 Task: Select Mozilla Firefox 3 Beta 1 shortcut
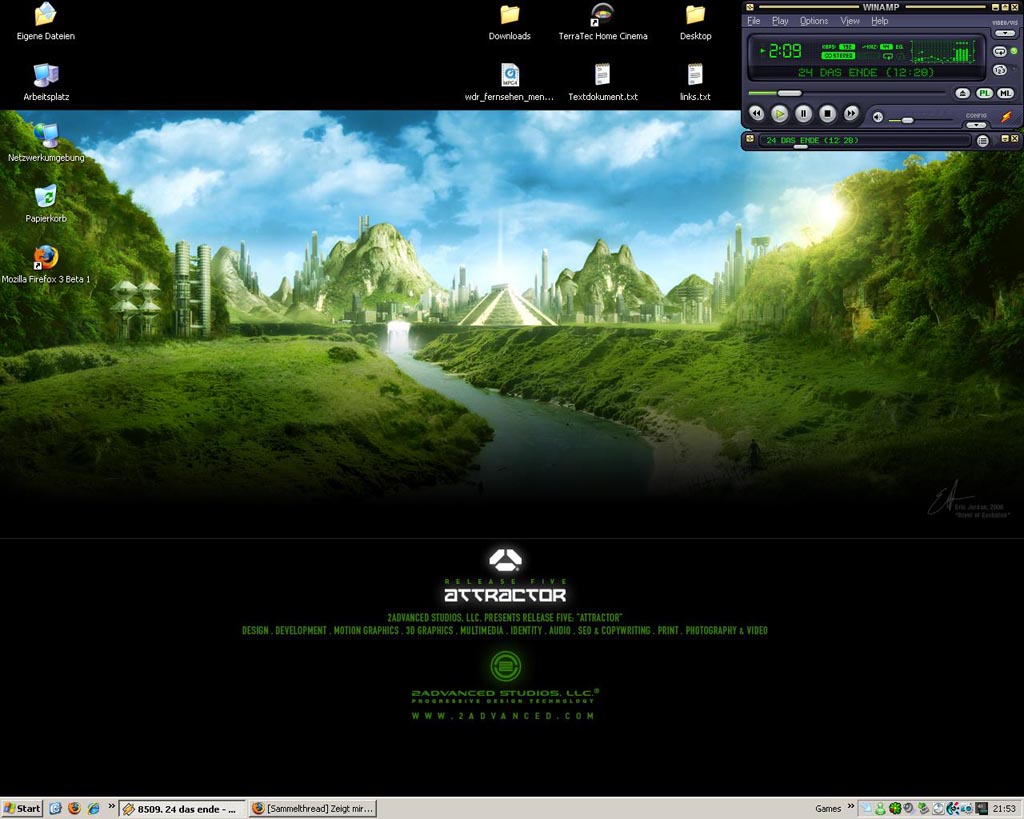[x=46, y=265]
